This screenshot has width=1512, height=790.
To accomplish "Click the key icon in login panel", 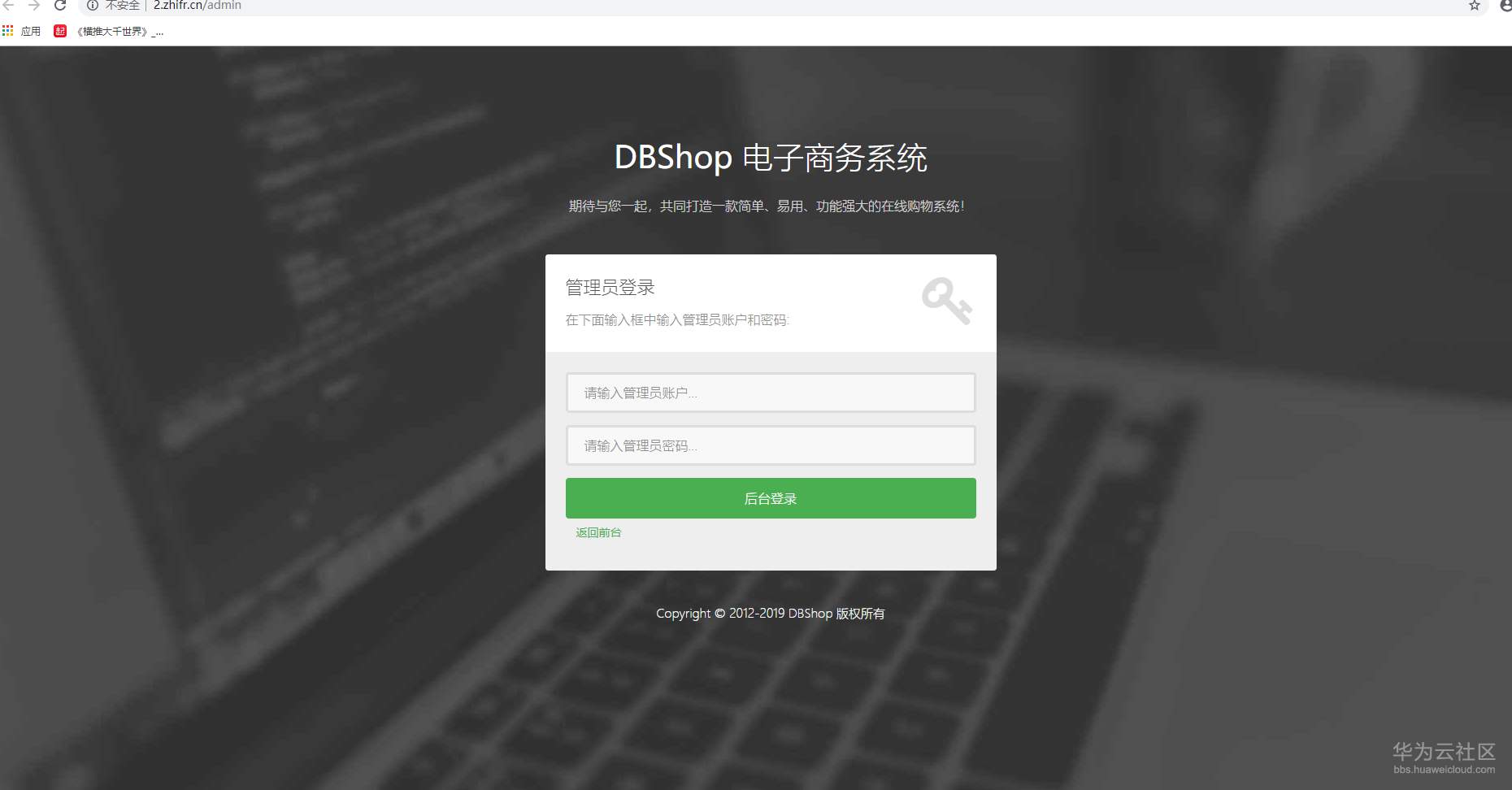I will [x=947, y=301].
